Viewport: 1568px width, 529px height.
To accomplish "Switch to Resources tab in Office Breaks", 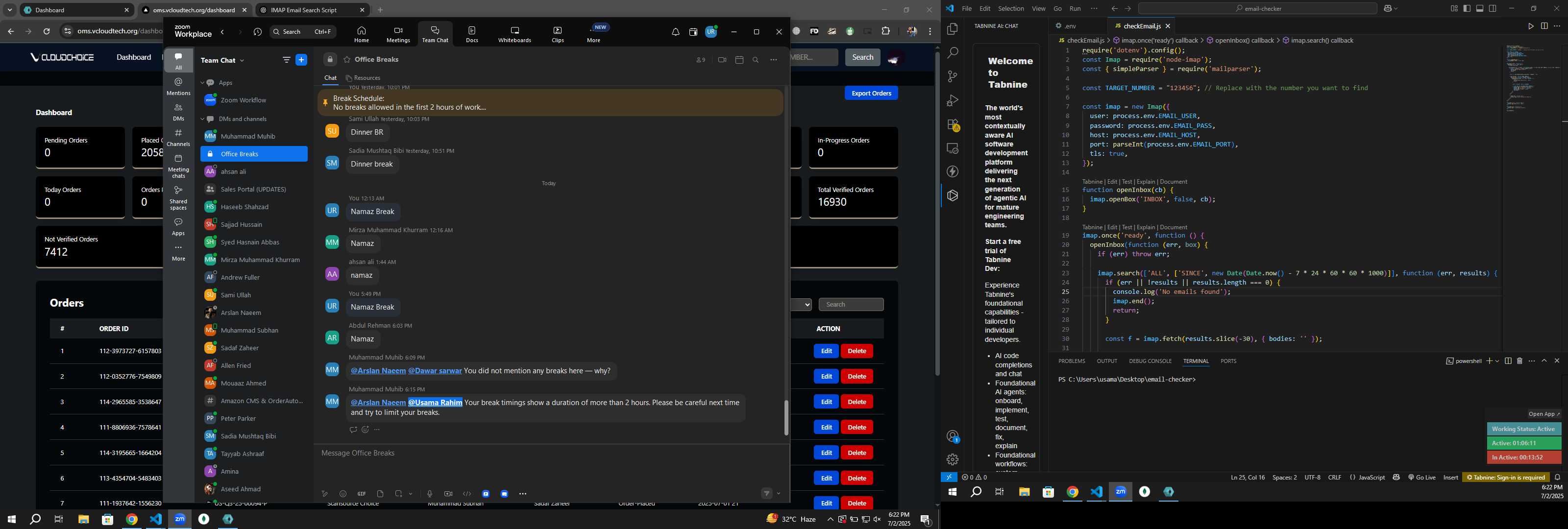I will pos(364,78).
